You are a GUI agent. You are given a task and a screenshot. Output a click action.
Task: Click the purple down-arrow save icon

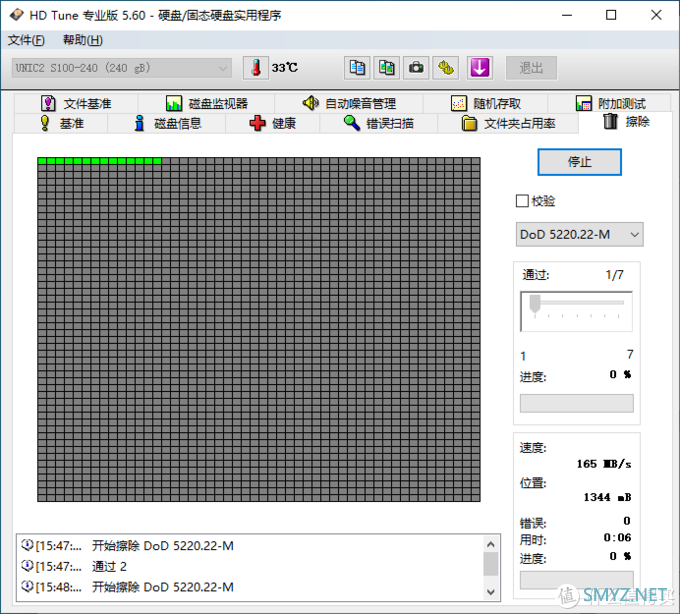[480, 68]
